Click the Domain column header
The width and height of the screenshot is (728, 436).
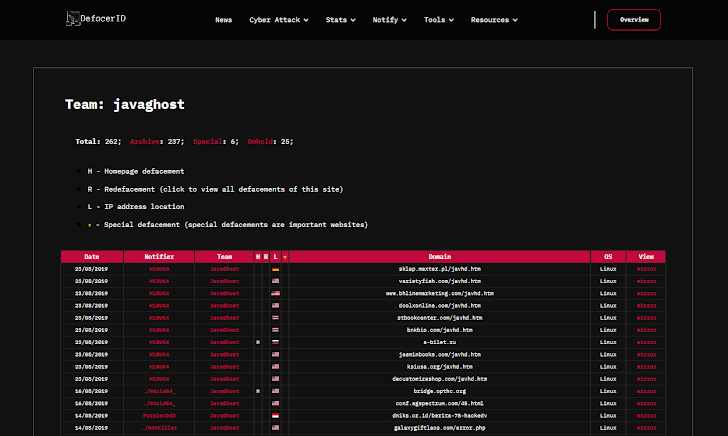pyautogui.click(x=440, y=257)
